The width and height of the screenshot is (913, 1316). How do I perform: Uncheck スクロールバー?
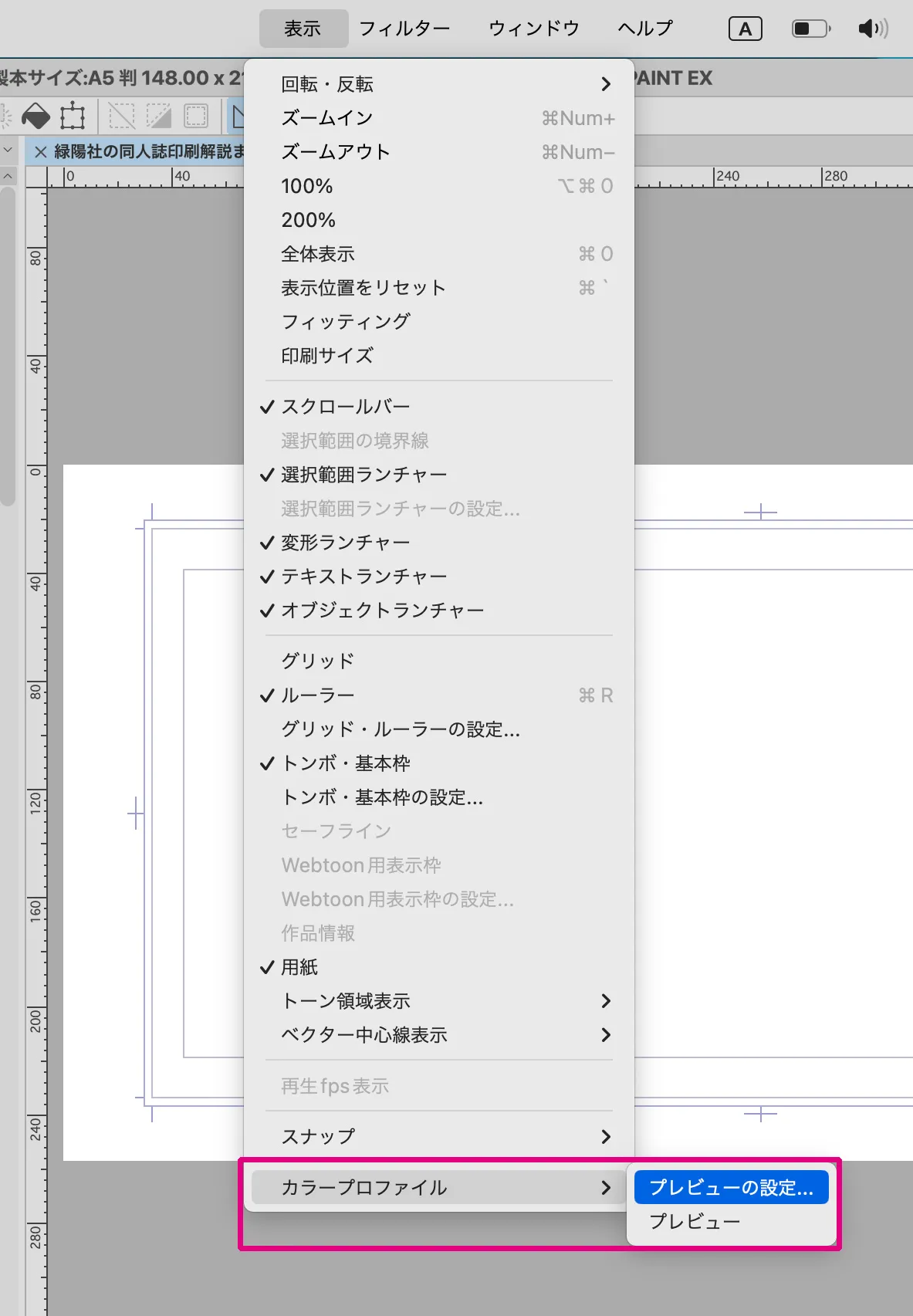pyautogui.click(x=439, y=407)
